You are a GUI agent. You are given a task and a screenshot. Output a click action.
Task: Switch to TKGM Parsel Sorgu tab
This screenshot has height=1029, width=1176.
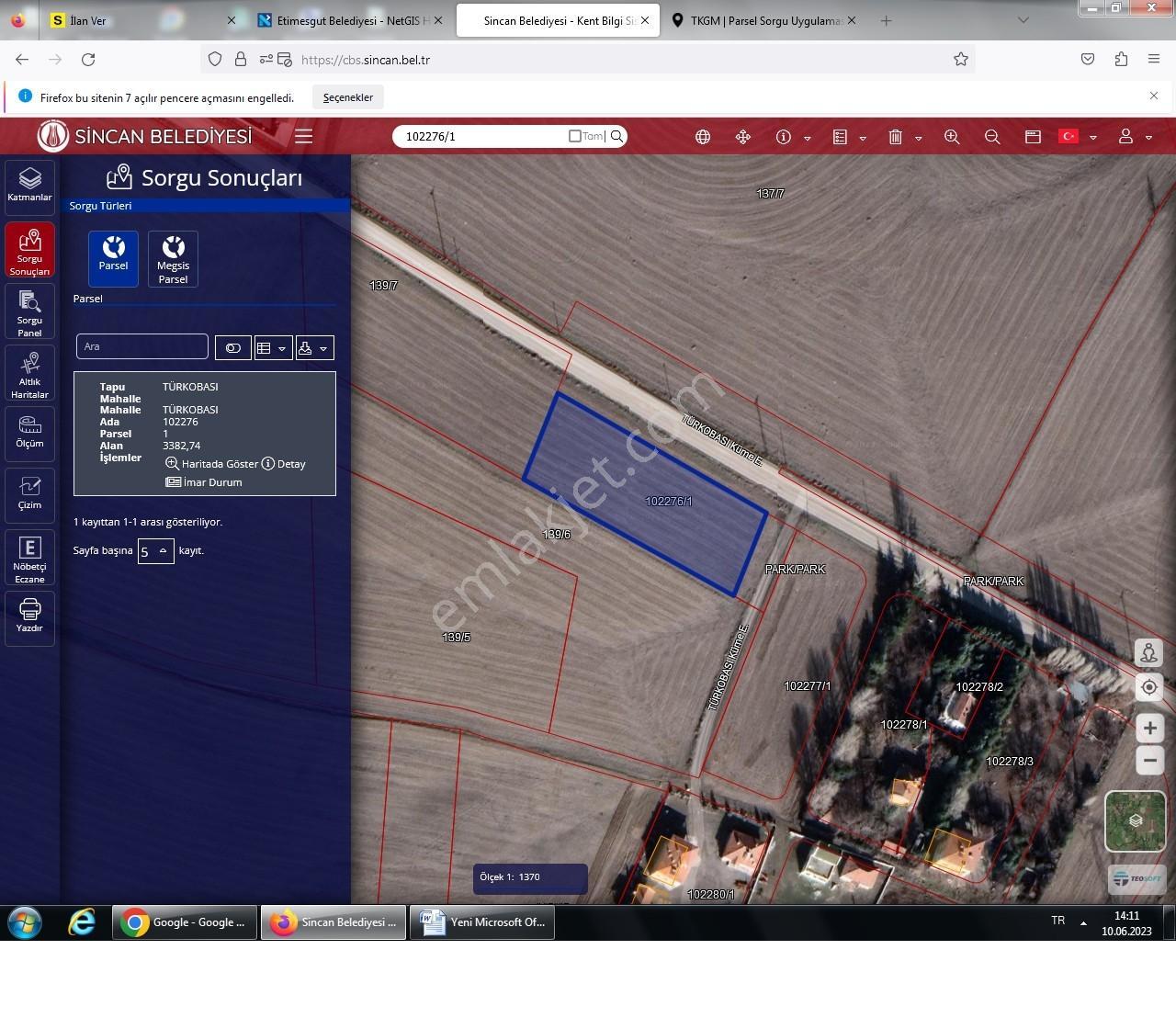(763, 20)
